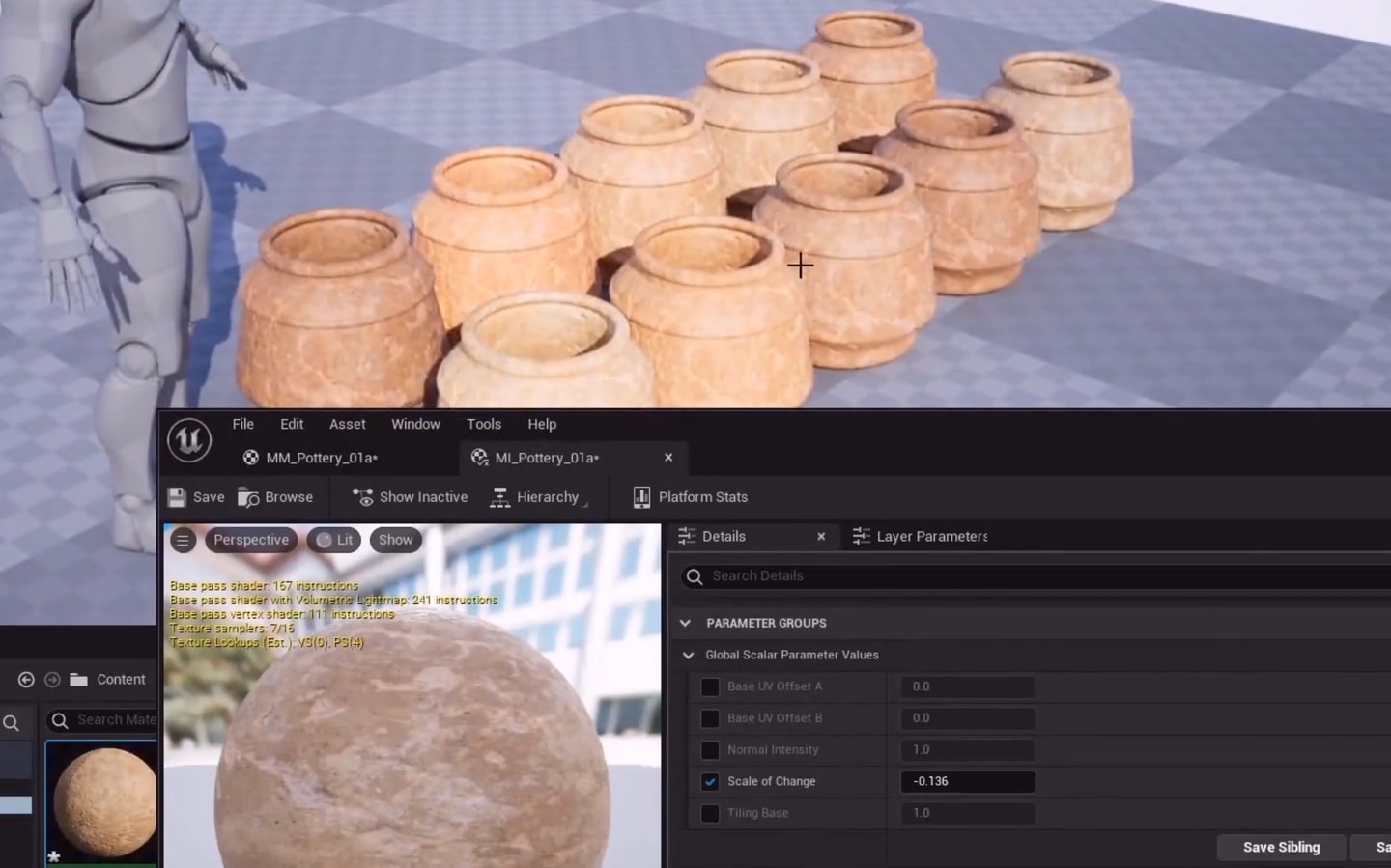Collapse the Parameter Groups section
The height and width of the screenshot is (868, 1391).
pyautogui.click(x=685, y=623)
